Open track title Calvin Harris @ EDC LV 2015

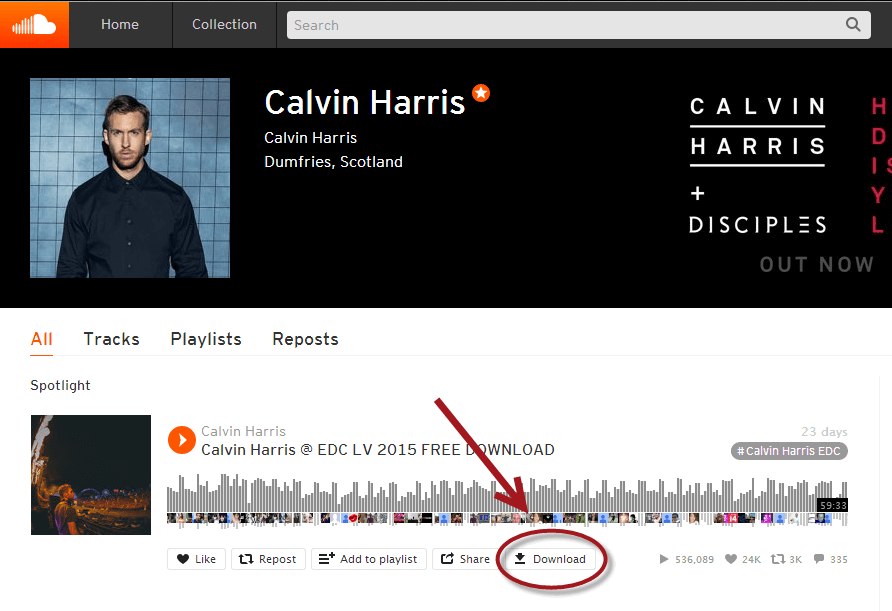click(378, 450)
